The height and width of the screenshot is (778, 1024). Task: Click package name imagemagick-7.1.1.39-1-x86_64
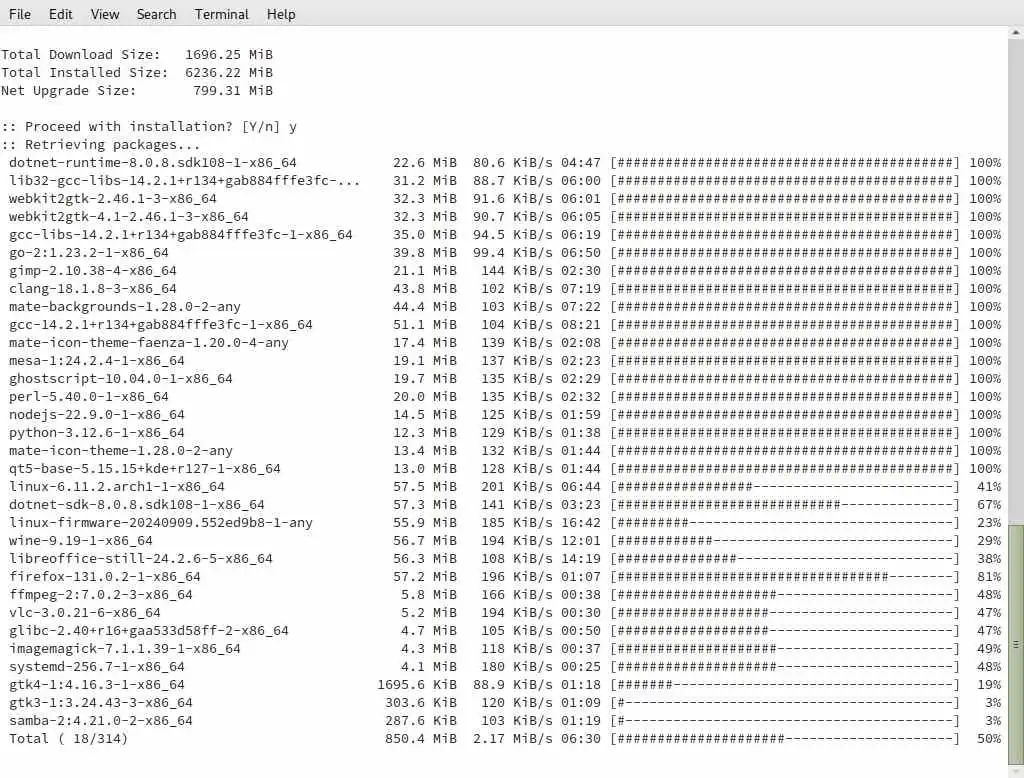(125, 649)
